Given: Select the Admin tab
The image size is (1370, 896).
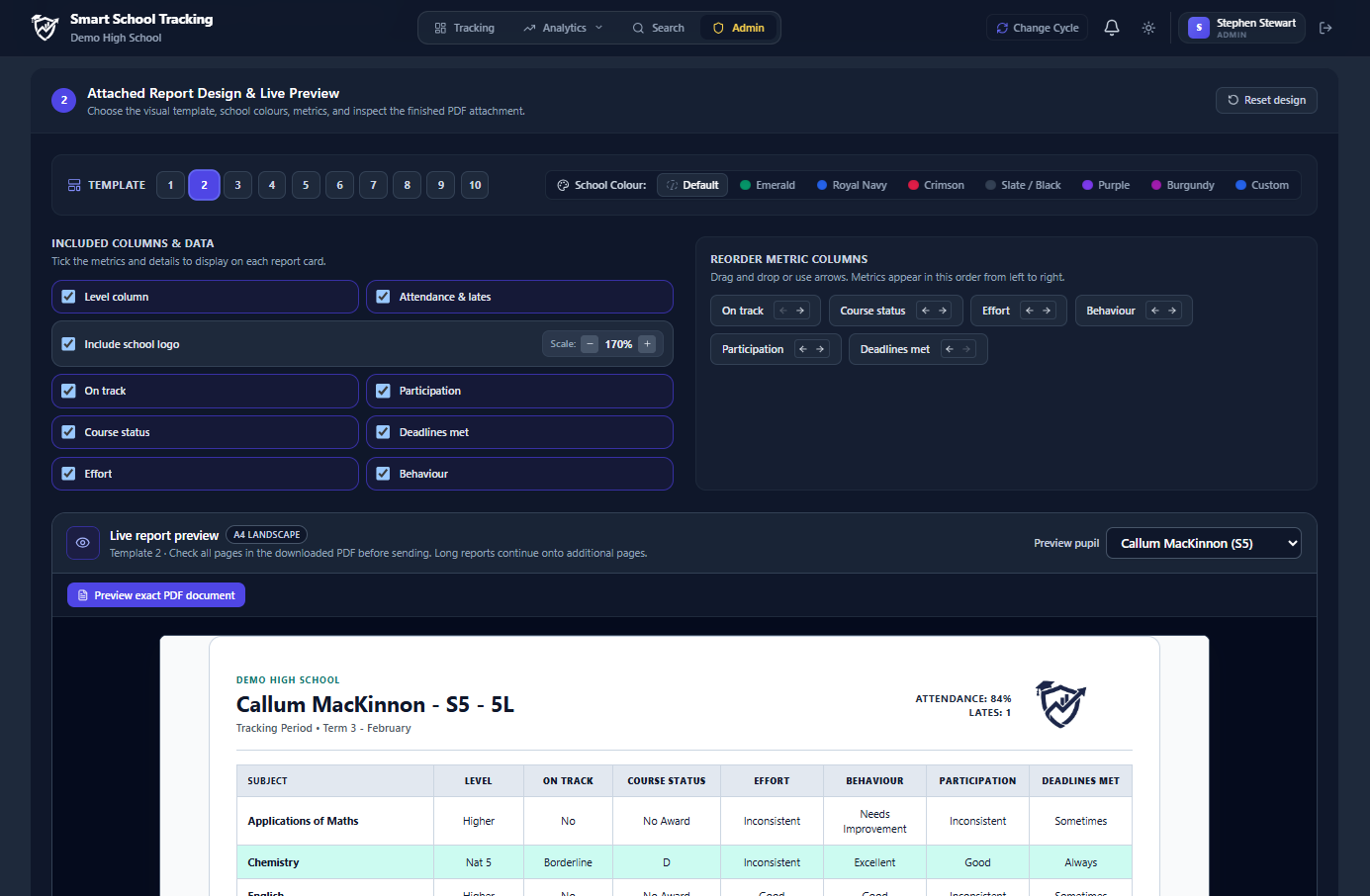Looking at the screenshot, I should [x=739, y=28].
